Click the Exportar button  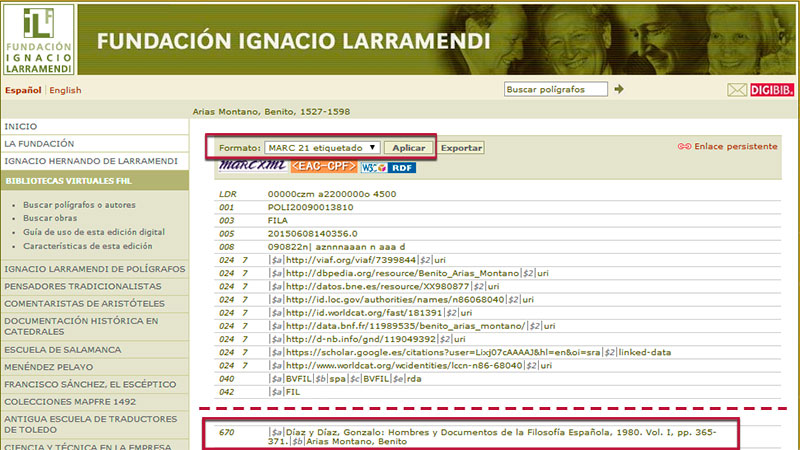pos(461,148)
